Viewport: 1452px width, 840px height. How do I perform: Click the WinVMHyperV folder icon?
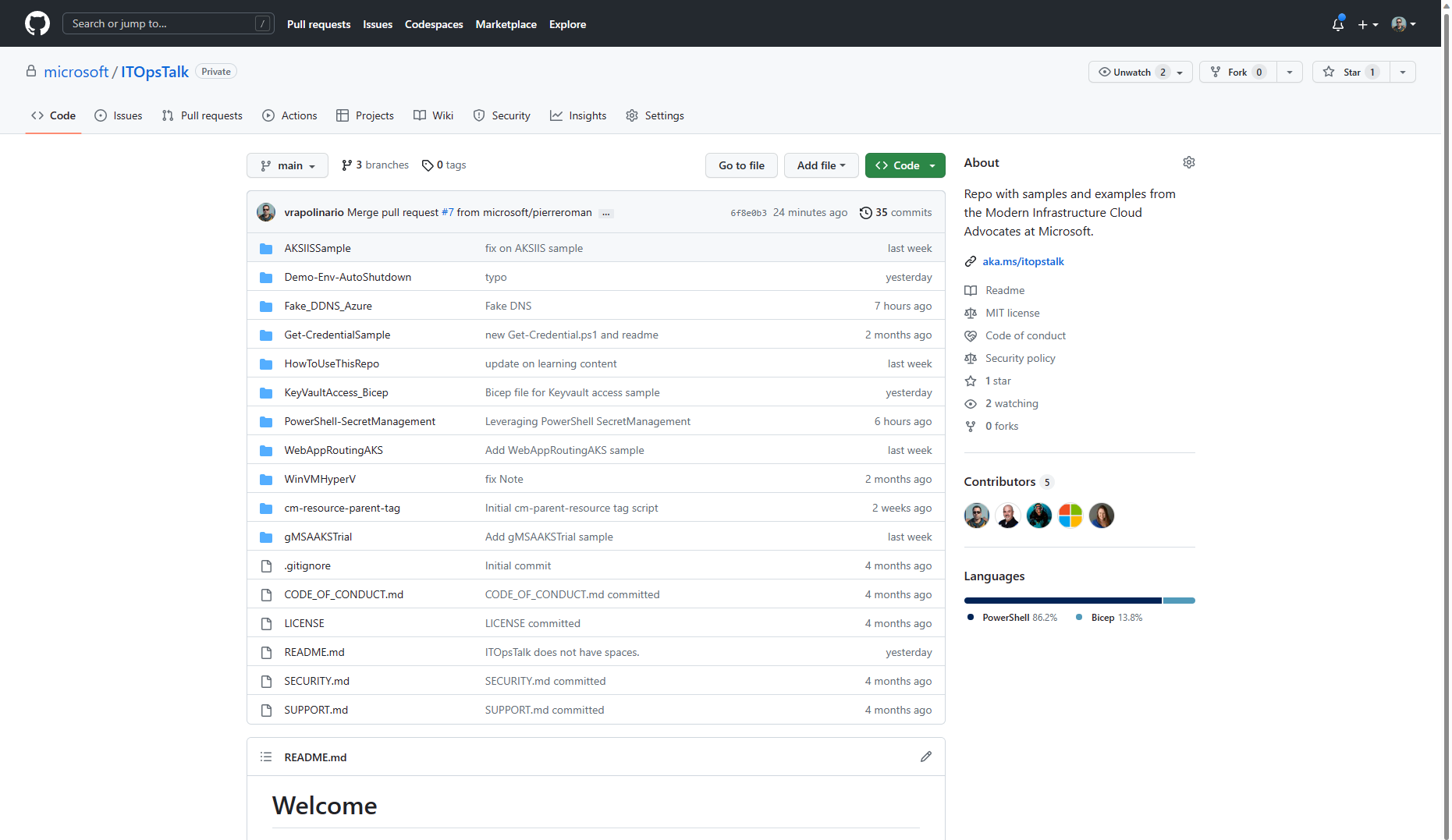coord(266,479)
